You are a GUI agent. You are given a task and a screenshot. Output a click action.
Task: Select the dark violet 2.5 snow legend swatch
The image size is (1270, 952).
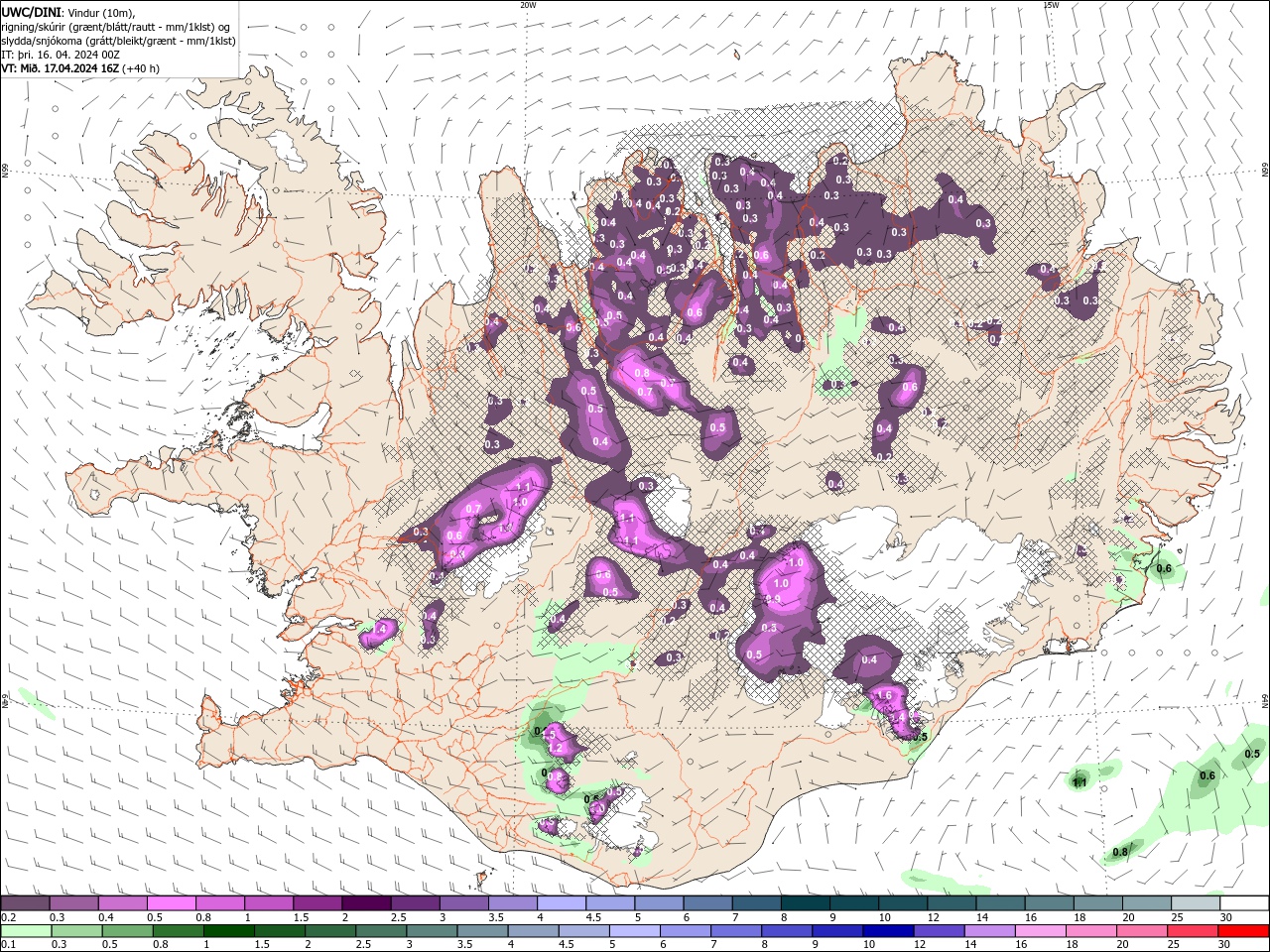coord(415,903)
